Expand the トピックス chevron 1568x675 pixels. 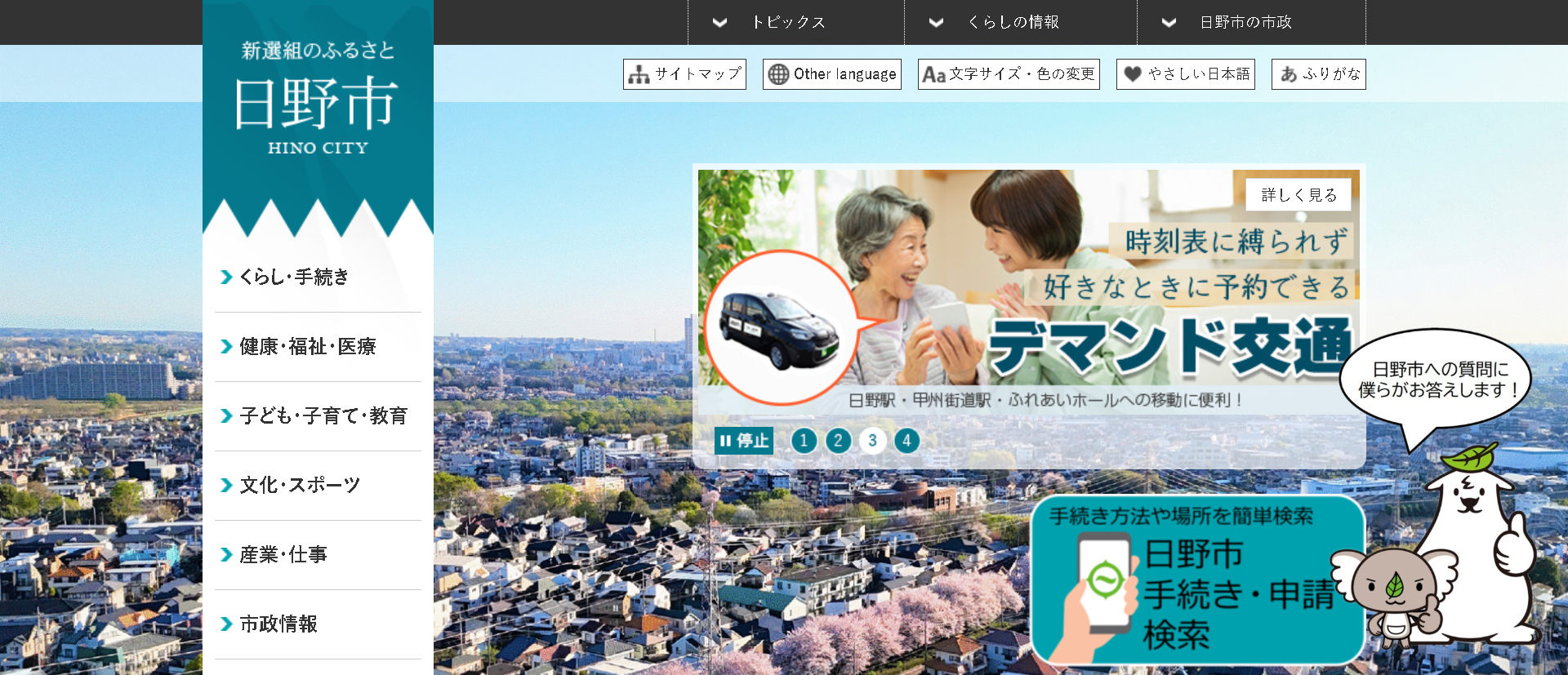(719, 22)
